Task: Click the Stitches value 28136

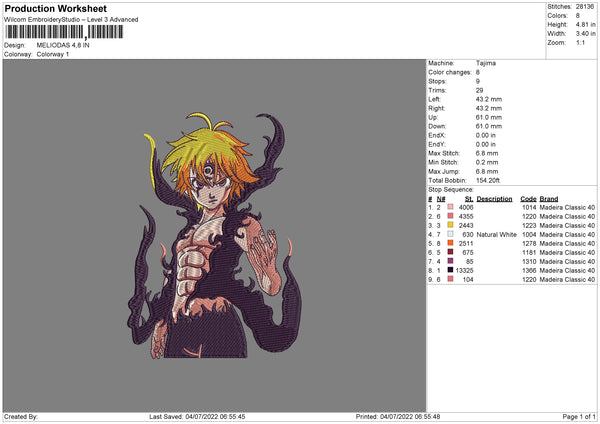Action: [x=585, y=7]
